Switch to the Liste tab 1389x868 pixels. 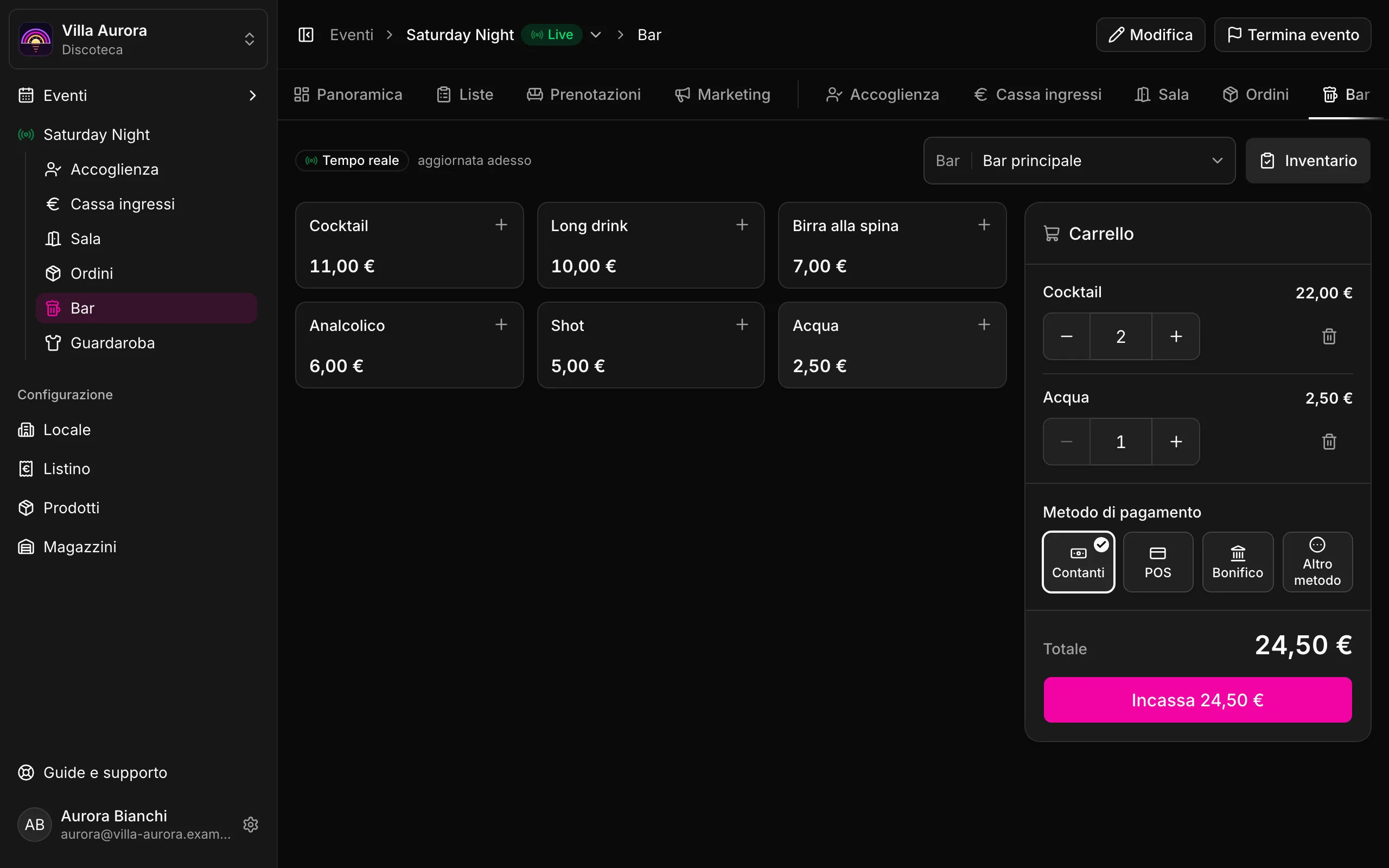point(465,95)
